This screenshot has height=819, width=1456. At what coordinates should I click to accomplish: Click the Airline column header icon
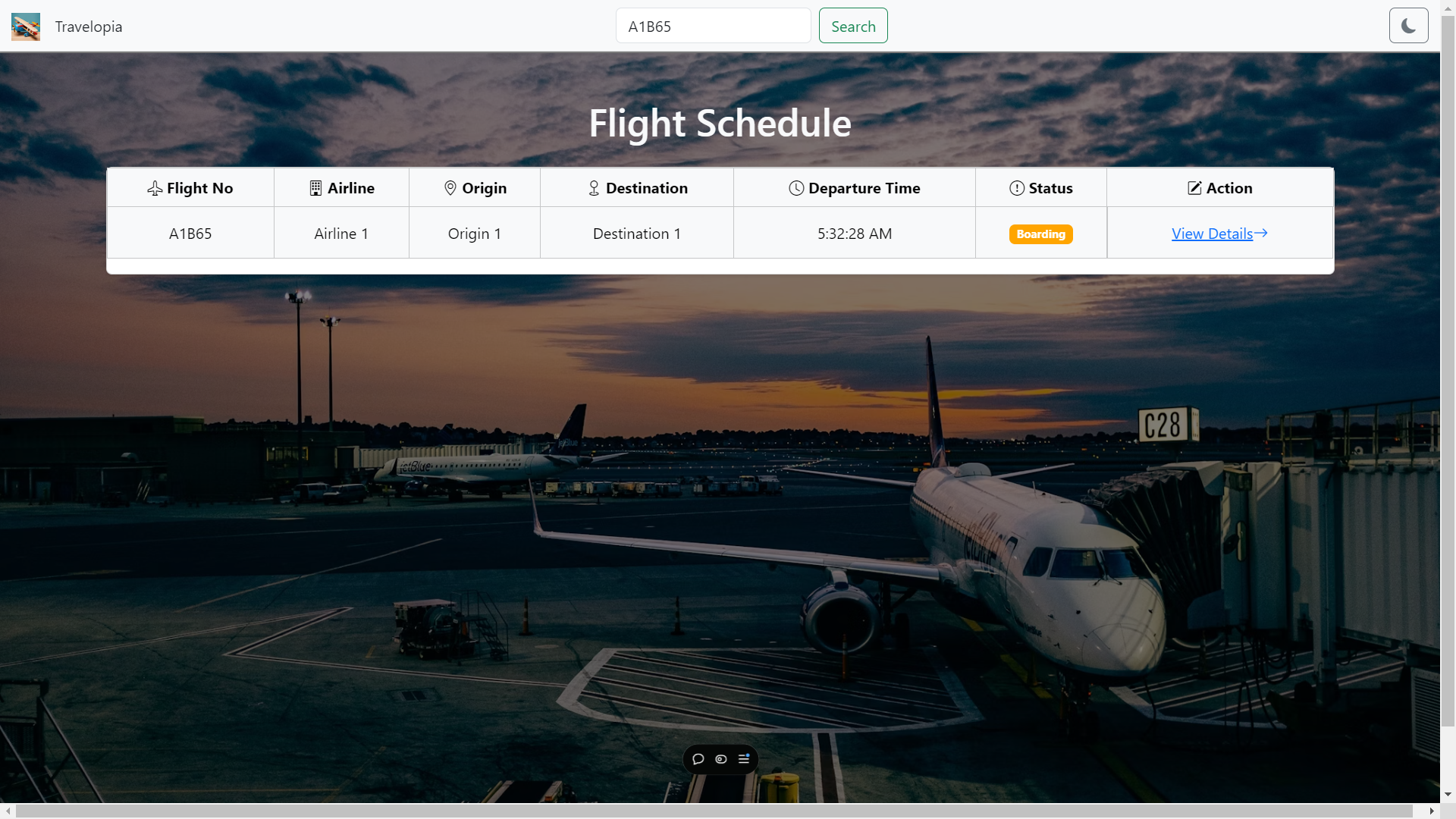tap(315, 187)
